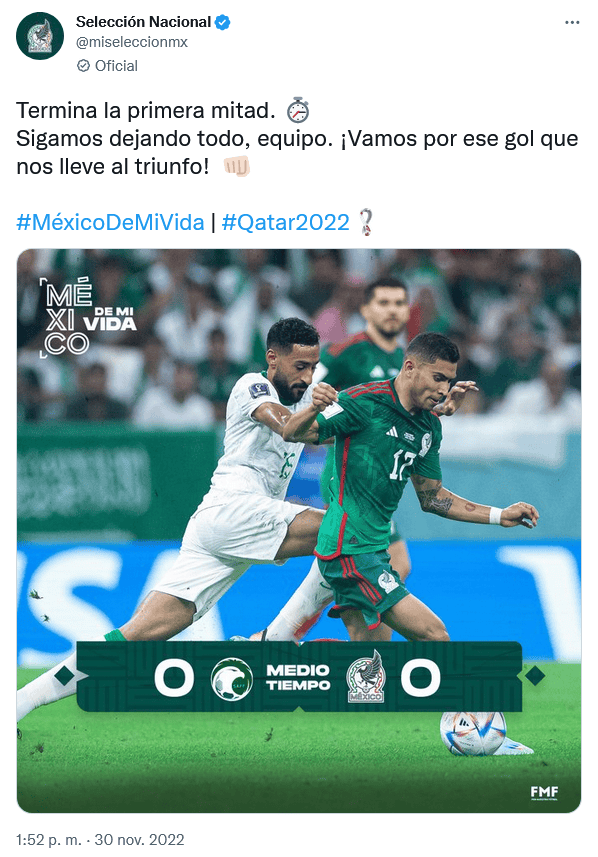Open the #Qatar2022 hashtag

tap(285, 222)
